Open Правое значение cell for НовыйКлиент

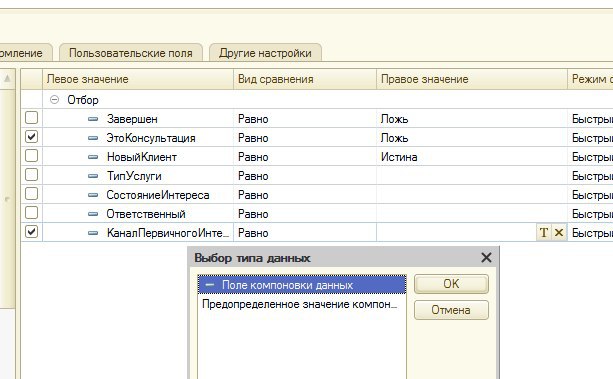tap(472, 157)
